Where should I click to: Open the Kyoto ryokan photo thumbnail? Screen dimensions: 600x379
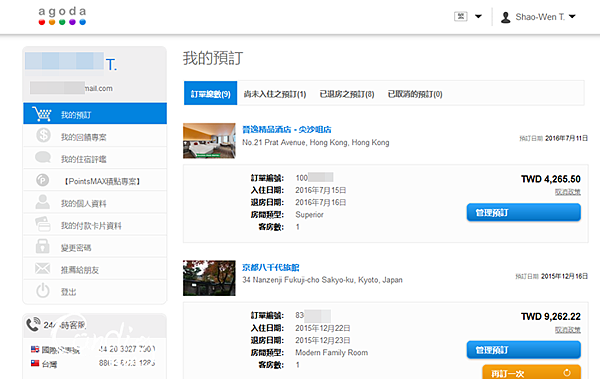coord(209,278)
